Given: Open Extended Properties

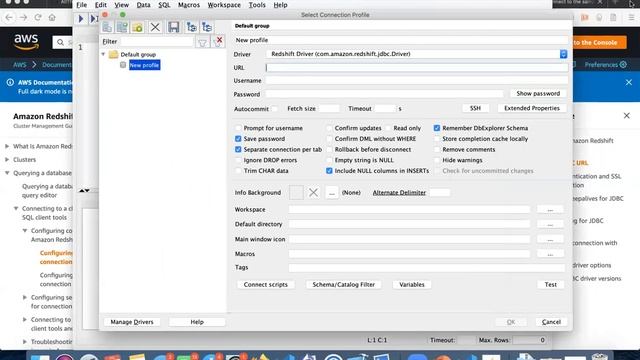Looking at the screenshot, I should pyautogui.click(x=532, y=108).
